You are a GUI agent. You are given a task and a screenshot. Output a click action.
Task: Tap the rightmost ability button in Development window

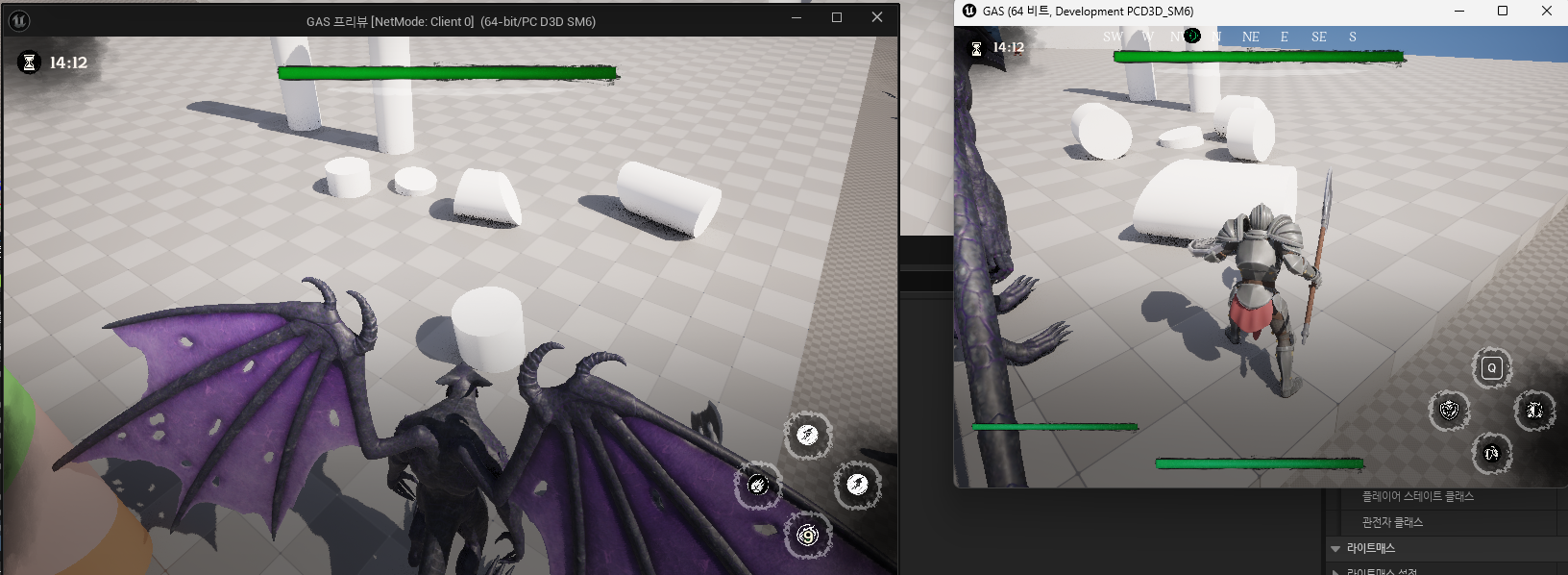pos(1534,411)
